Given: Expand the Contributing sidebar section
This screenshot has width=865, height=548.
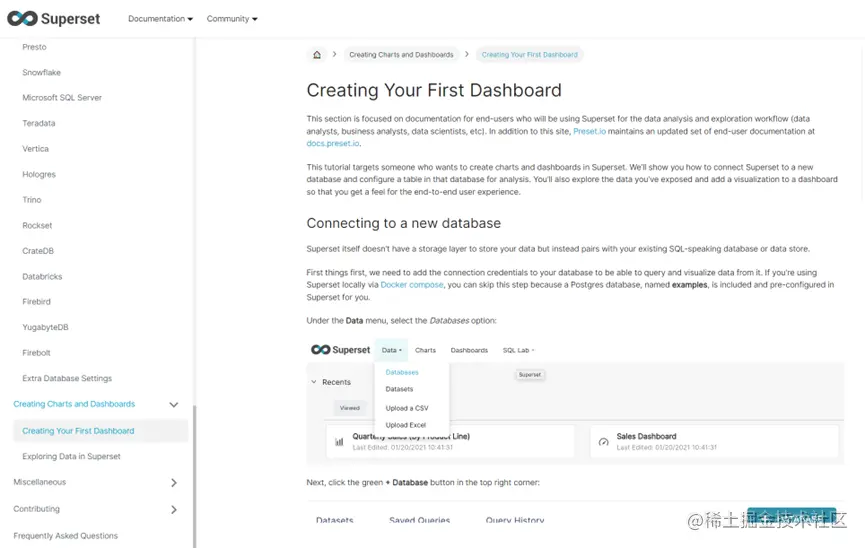Looking at the screenshot, I should (x=174, y=509).
